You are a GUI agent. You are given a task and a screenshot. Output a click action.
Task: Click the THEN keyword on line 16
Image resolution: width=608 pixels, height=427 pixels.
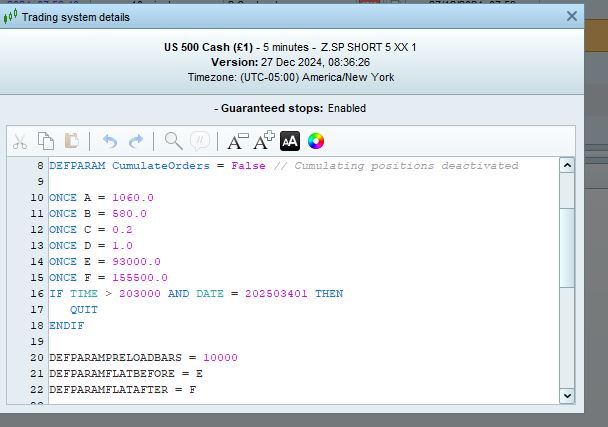point(329,294)
